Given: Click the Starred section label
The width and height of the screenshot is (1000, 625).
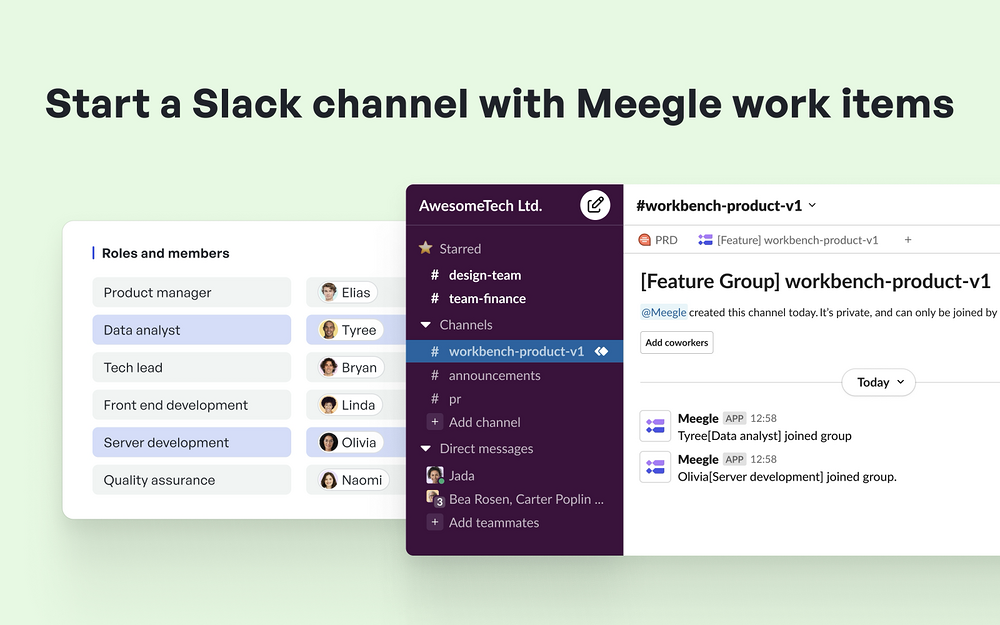Looking at the screenshot, I should [x=460, y=249].
